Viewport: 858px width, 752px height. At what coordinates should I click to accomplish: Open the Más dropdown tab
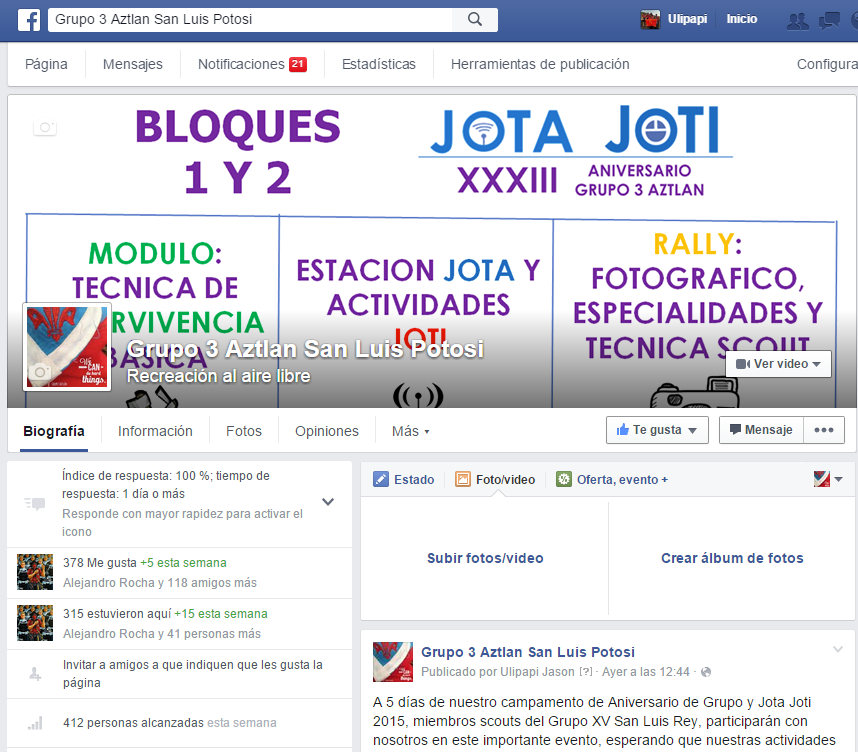(x=410, y=431)
